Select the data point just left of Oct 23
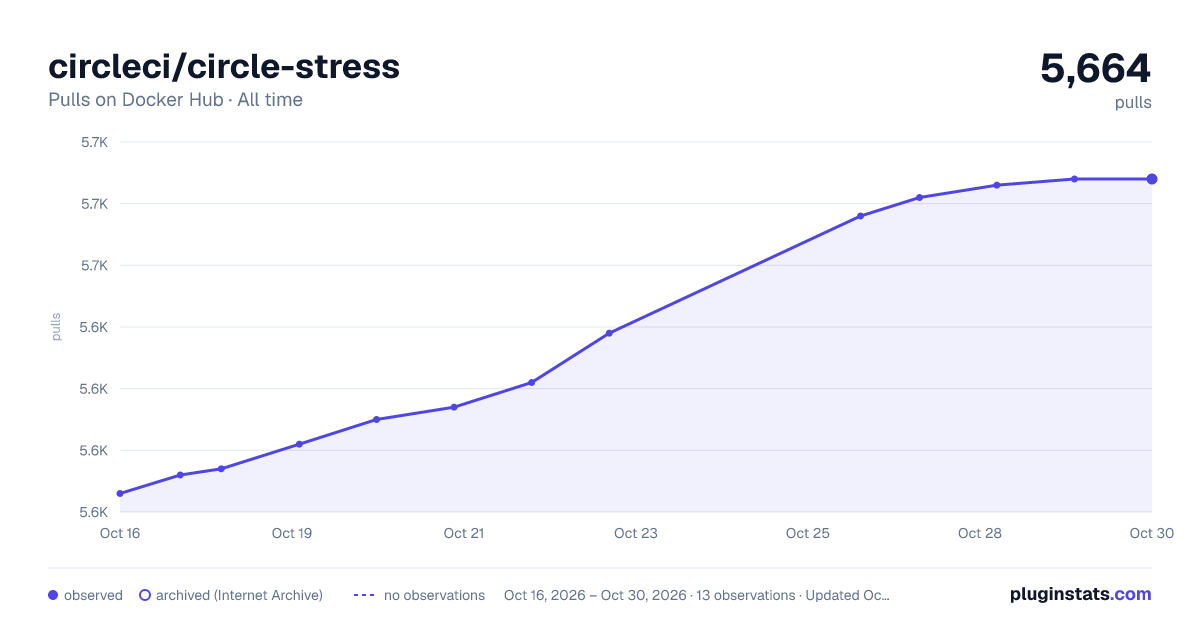This screenshot has width=1200, height=630. coord(609,333)
